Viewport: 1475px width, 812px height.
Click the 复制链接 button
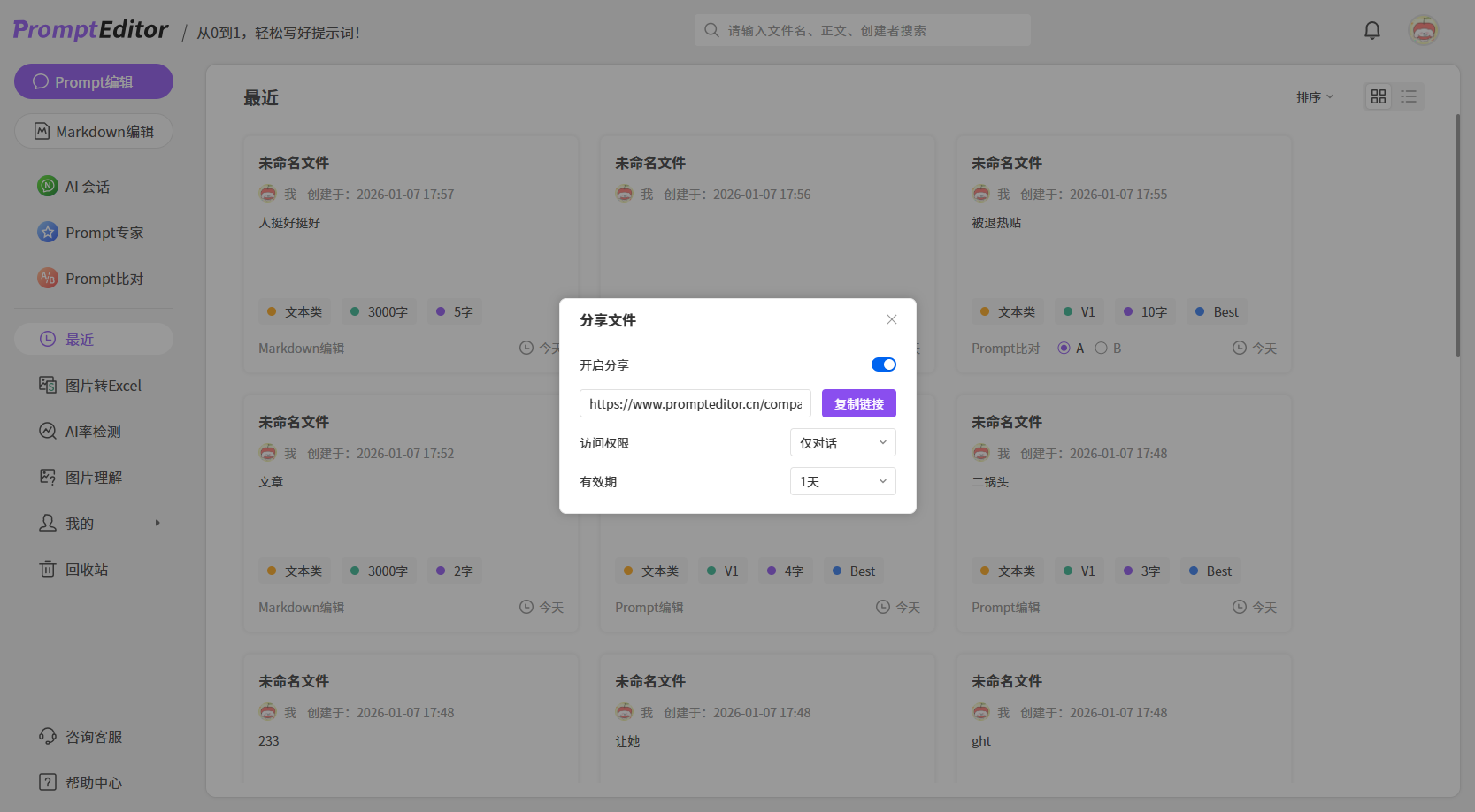click(858, 404)
